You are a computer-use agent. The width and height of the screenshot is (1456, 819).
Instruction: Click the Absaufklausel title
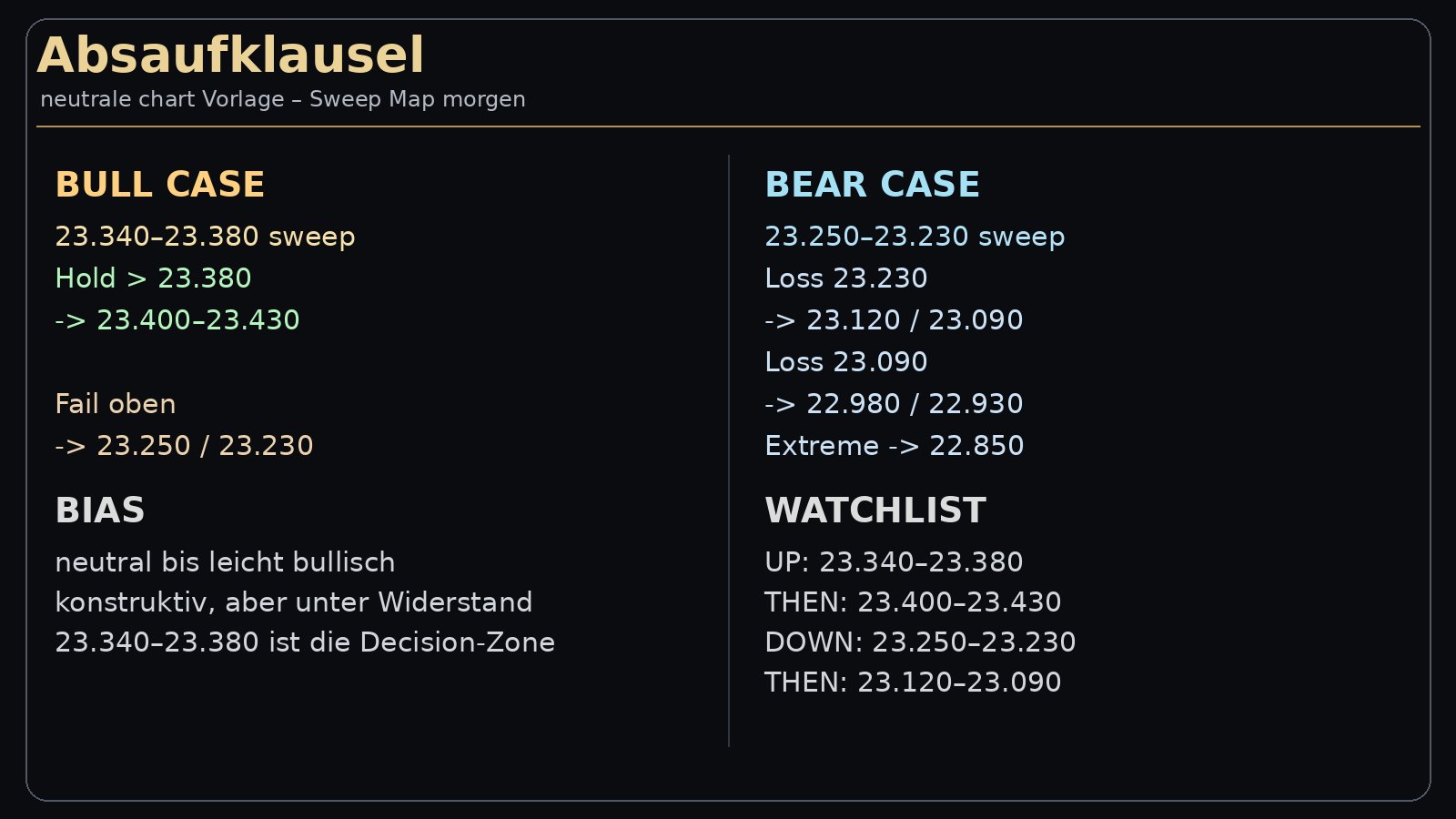coord(230,56)
